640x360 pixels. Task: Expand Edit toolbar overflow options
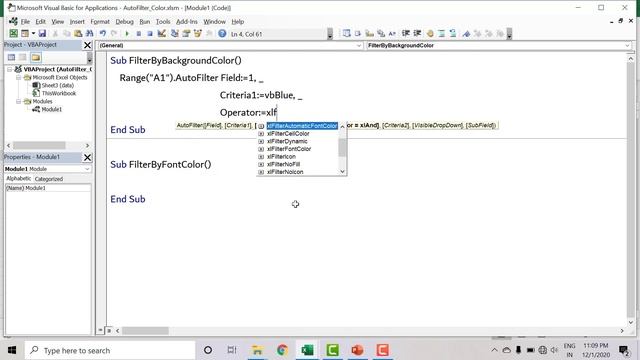coord(509,34)
